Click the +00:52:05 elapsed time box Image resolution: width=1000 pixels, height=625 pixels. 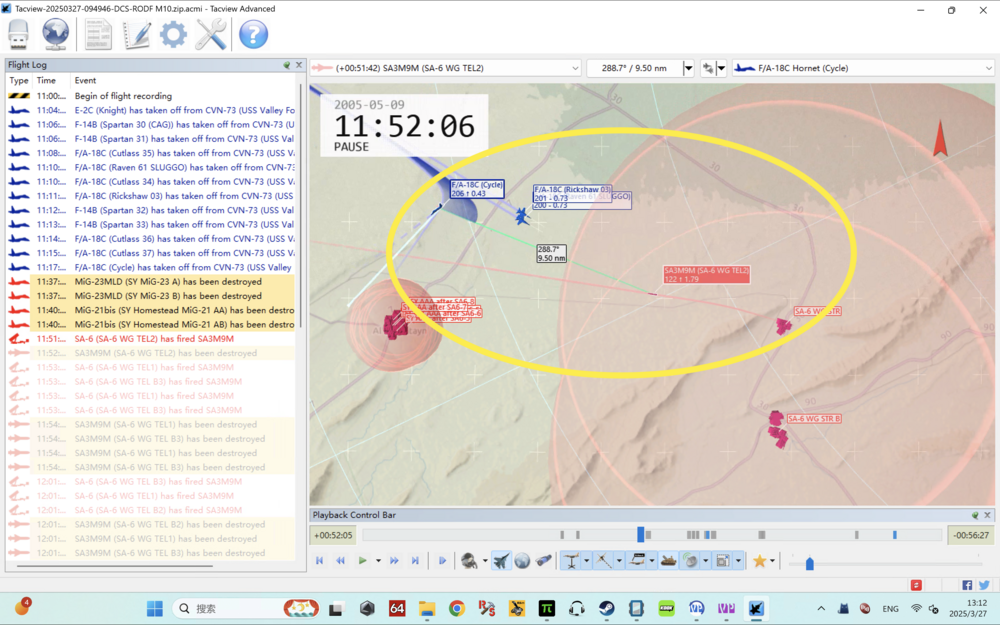click(334, 535)
